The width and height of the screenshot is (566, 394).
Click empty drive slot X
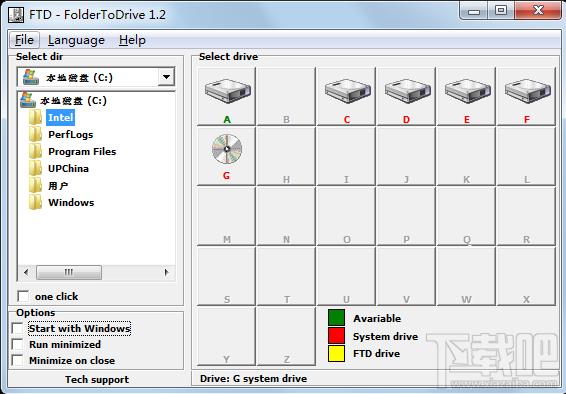526,276
